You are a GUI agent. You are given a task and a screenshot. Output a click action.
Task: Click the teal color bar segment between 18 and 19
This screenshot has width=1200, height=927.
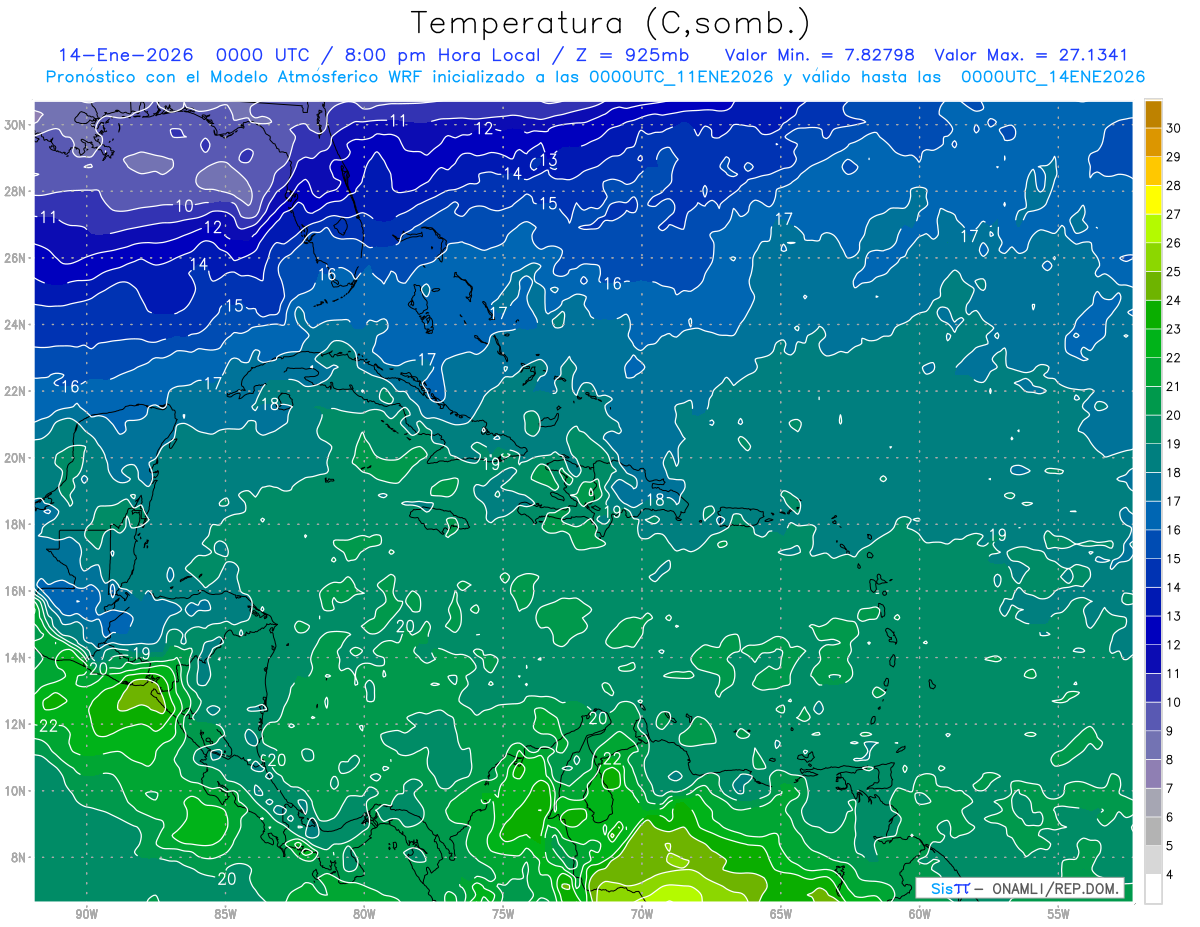(x=1153, y=458)
